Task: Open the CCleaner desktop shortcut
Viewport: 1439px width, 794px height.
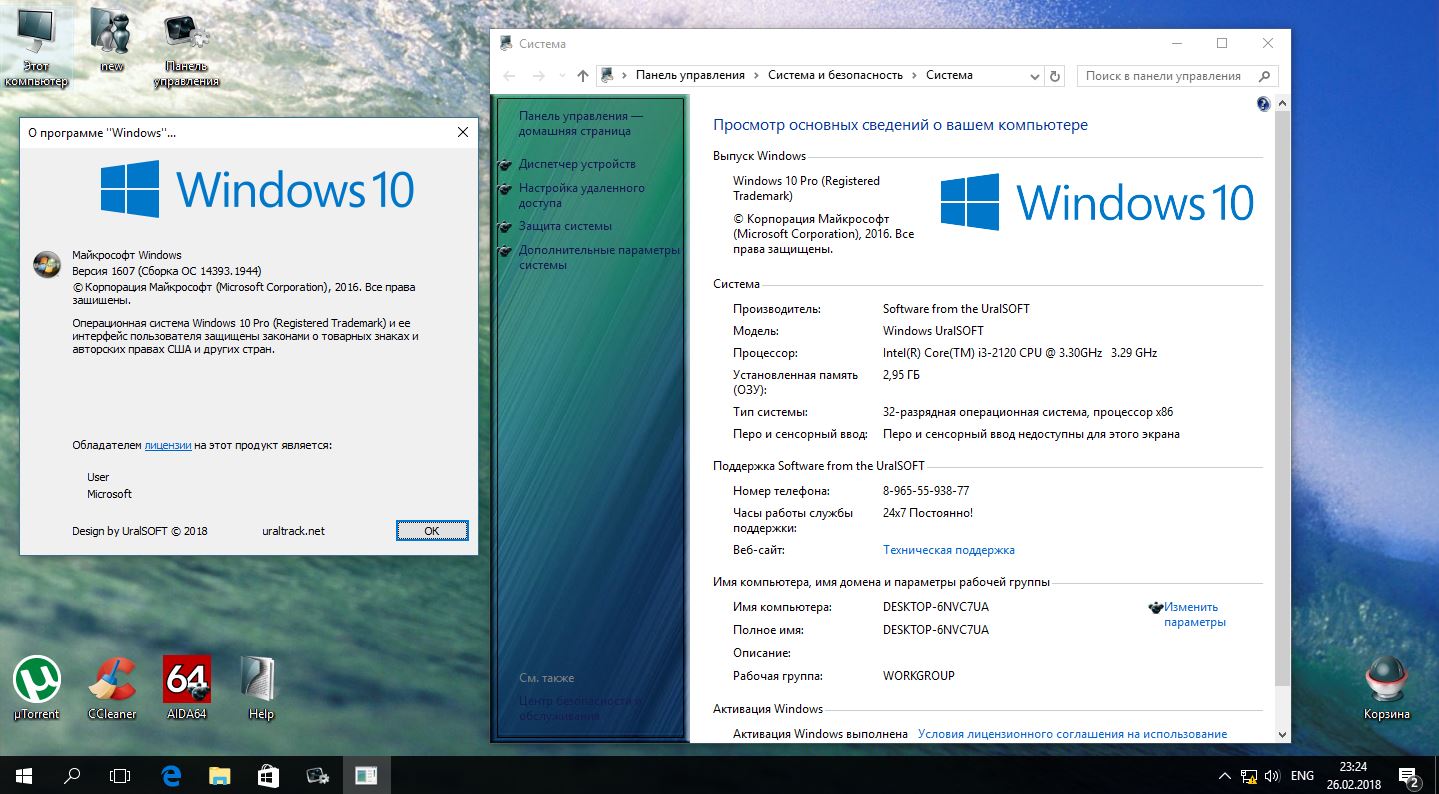Action: click(x=112, y=681)
